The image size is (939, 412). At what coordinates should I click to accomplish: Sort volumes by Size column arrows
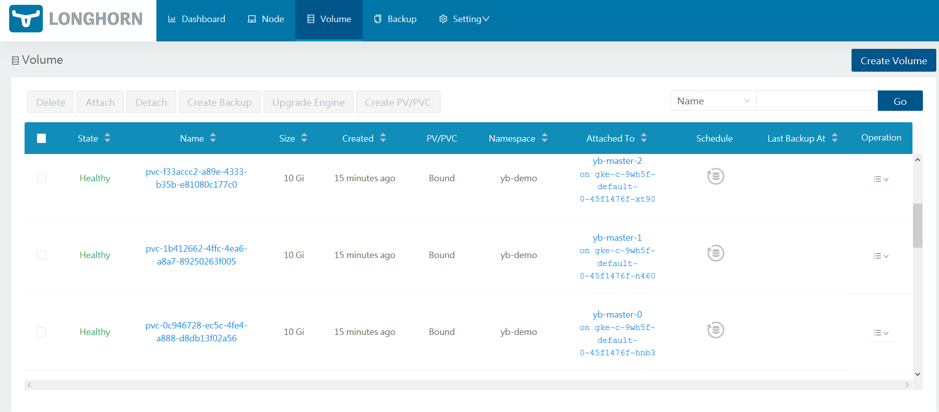(x=304, y=138)
